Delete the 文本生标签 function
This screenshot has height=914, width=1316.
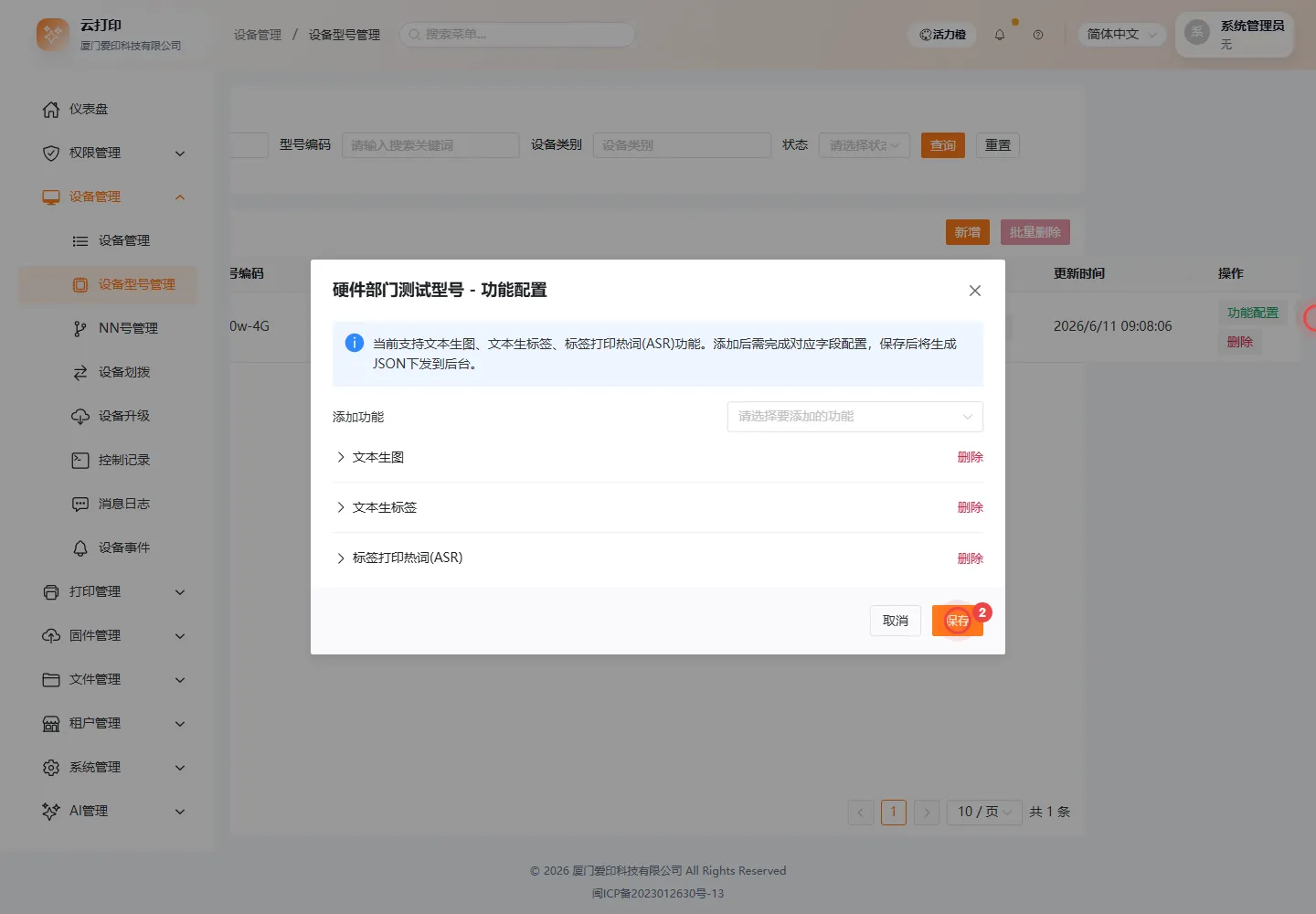971,508
